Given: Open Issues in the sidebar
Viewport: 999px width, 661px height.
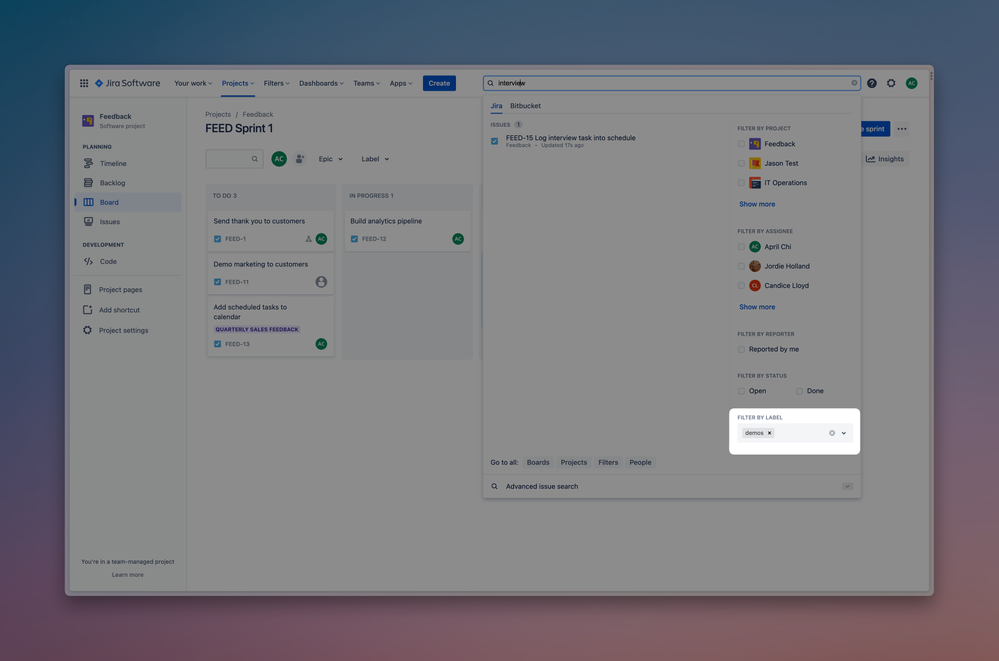Looking at the screenshot, I should coord(127,222).
